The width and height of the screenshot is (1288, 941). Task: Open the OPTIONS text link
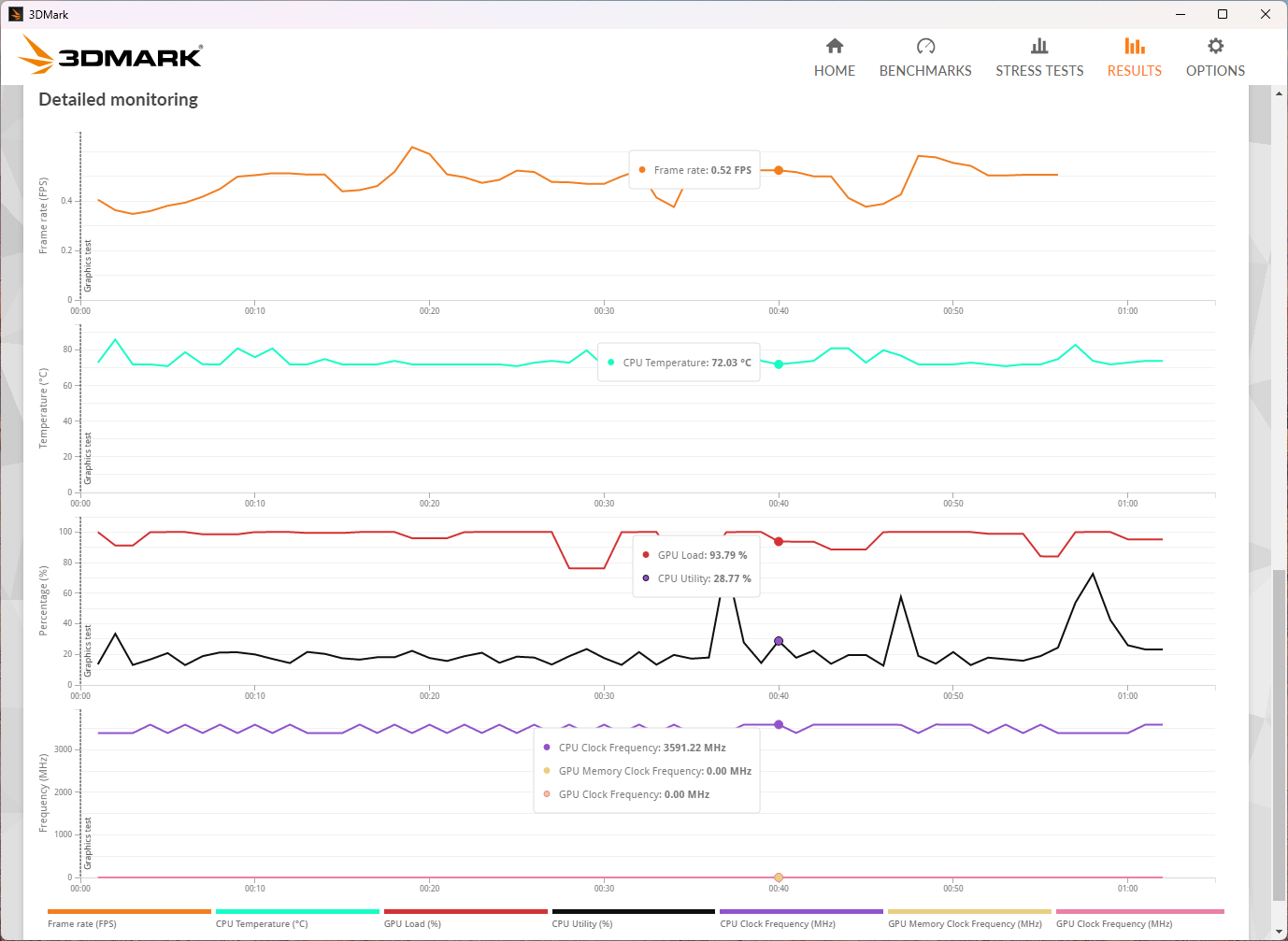point(1215,71)
